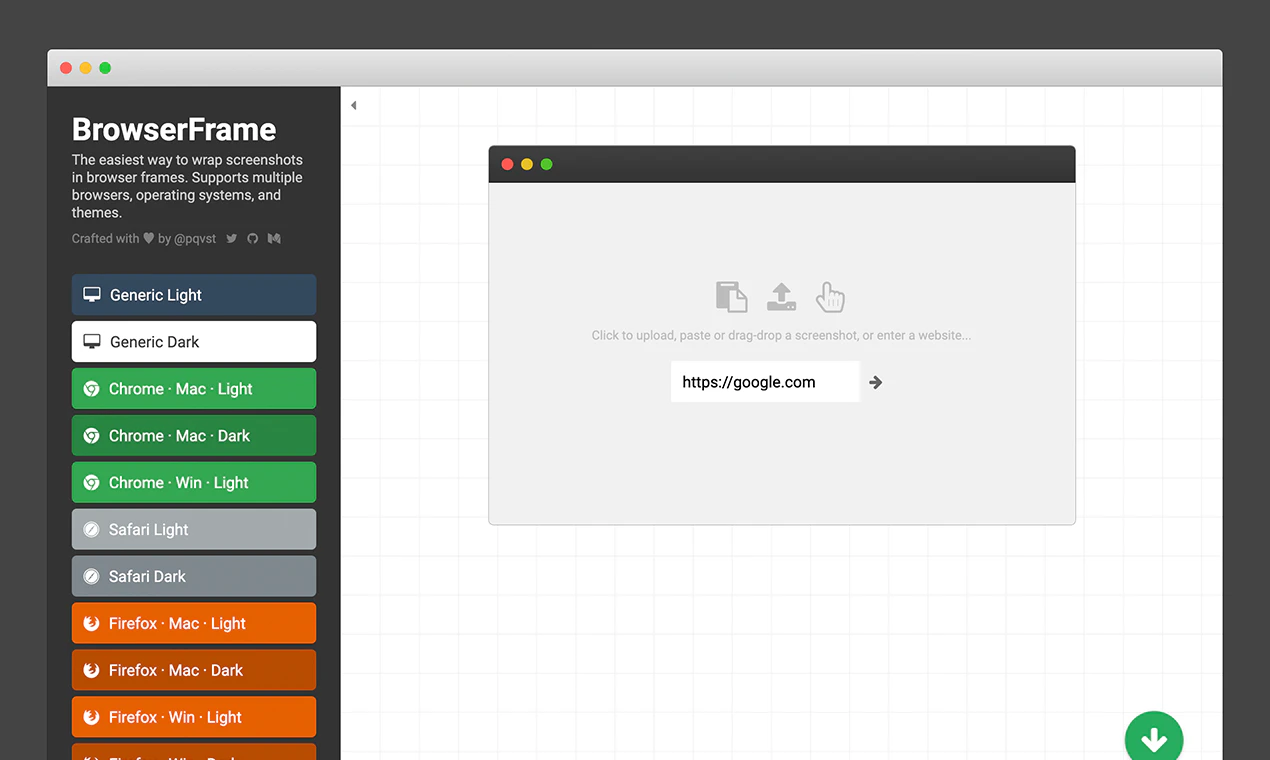Click the compass icon on Safari Light
Screen dimensions: 1270x760
pyautogui.click(x=91, y=530)
